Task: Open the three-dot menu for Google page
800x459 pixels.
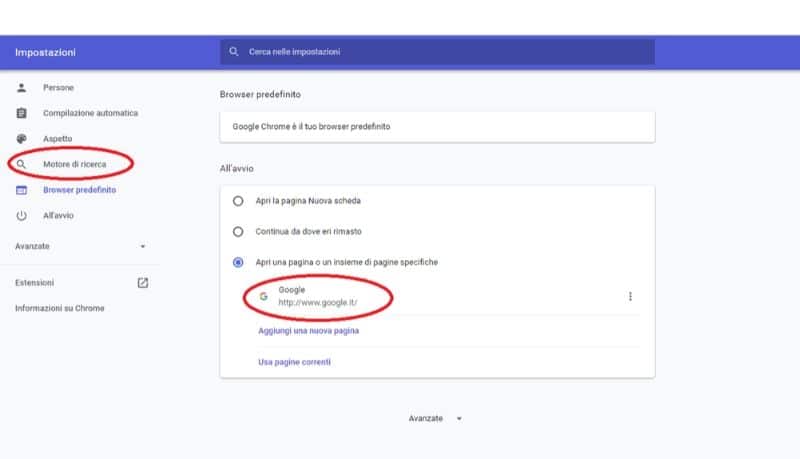Action: click(x=631, y=296)
